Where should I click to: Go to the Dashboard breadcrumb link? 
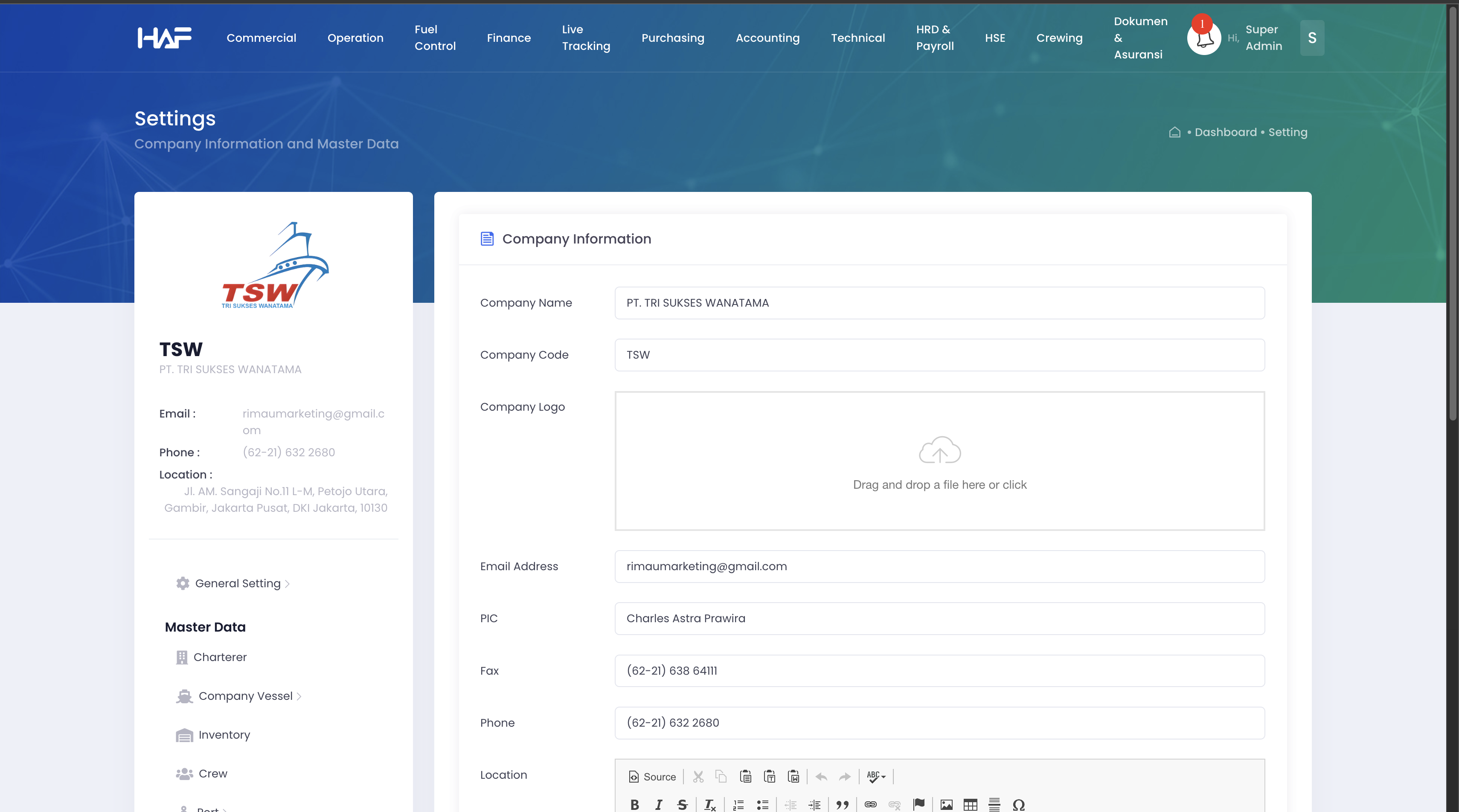(1226, 132)
